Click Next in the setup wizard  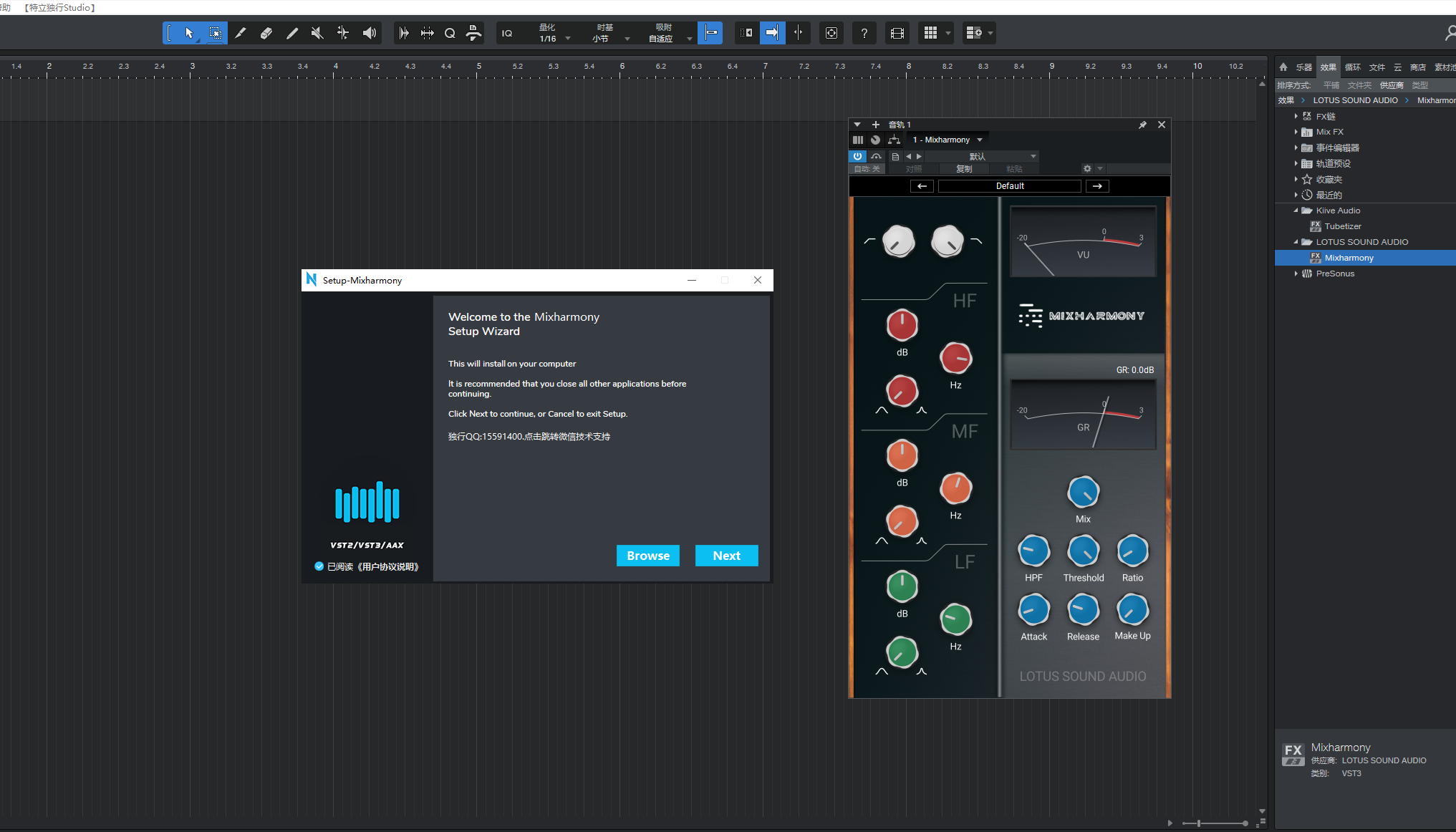(x=726, y=556)
